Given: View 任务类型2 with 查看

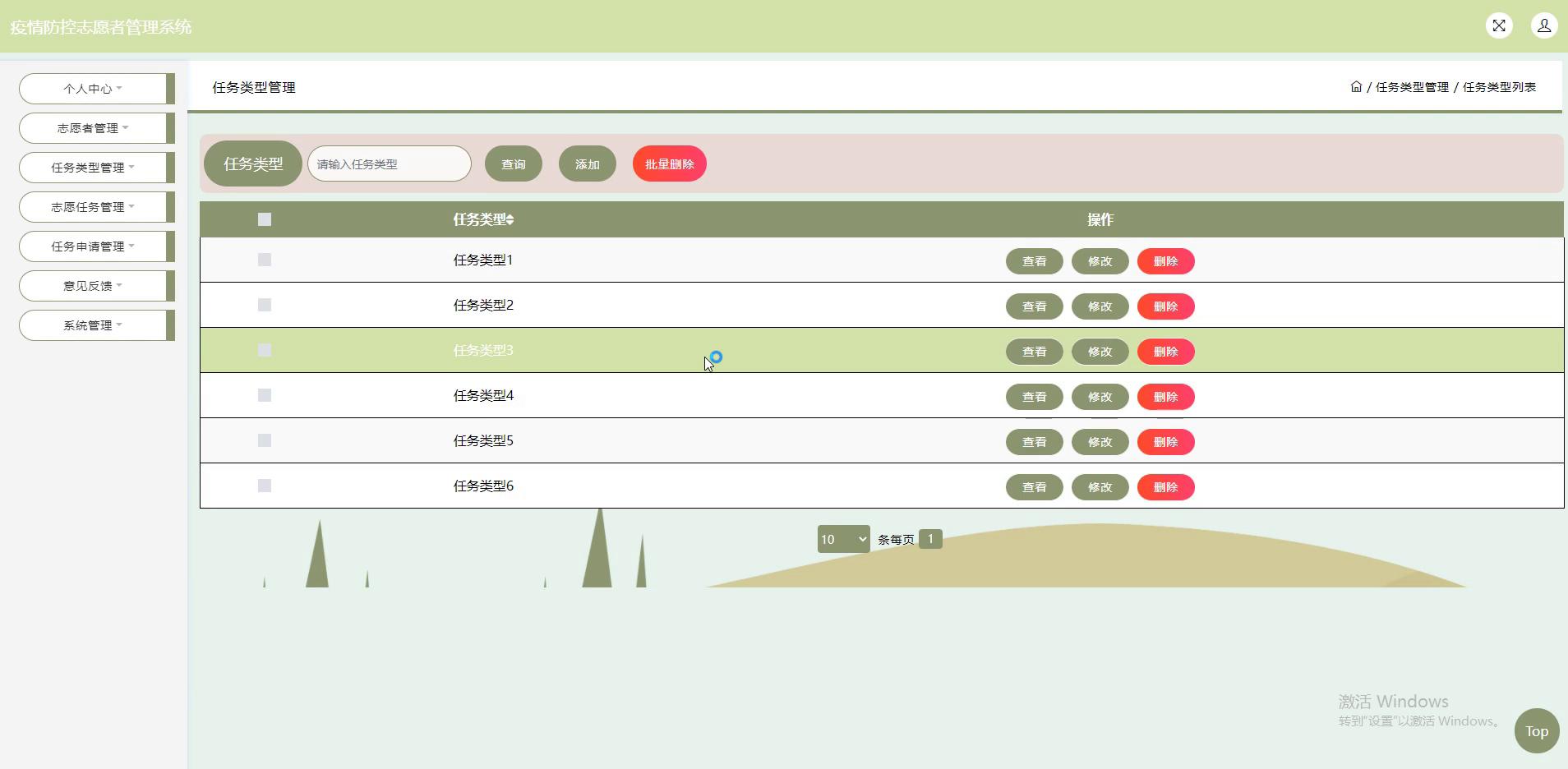Looking at the screenshot, I should click(1035, 306).
